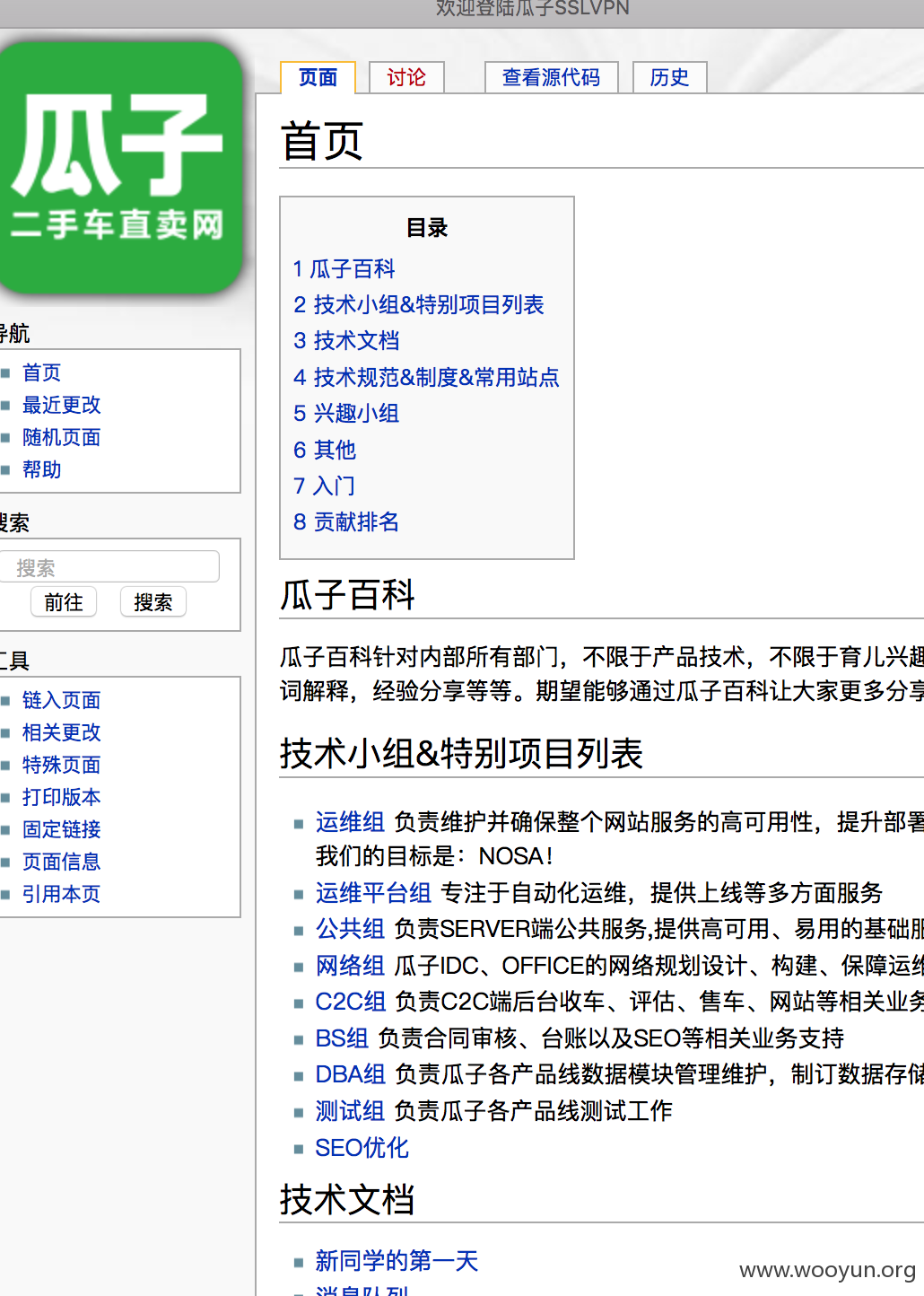Click the 欢迎登陆瓜子SSLVPN title bar text
The image size is (924, 1296).
click(533, 8)
